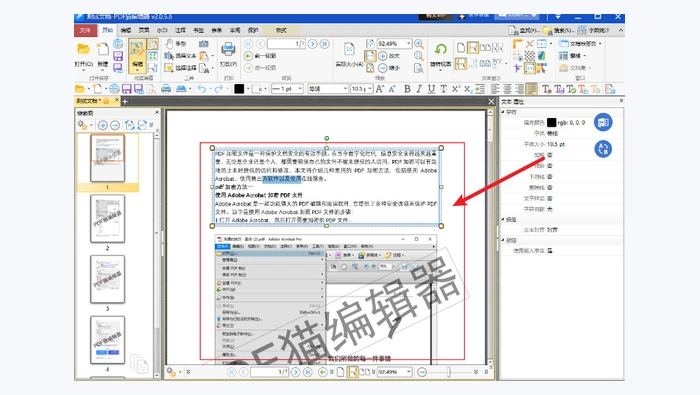Open the Page ribbon tab
This screenshot has width=700, height=395.
(x=144, y=30)
